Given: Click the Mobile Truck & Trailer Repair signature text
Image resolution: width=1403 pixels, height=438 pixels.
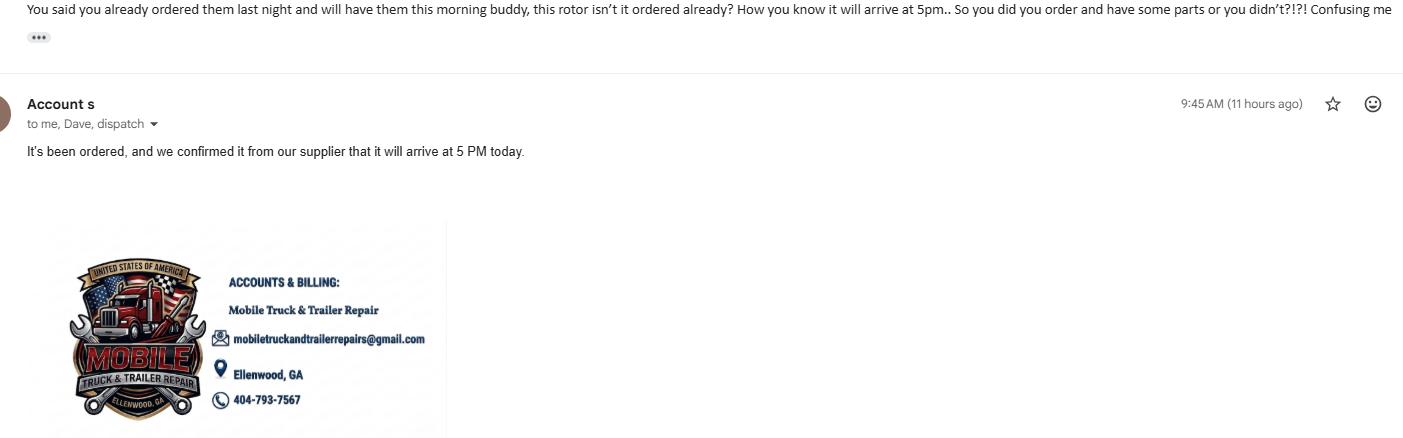Looking at the screenshot, I should tap(303, 310).
